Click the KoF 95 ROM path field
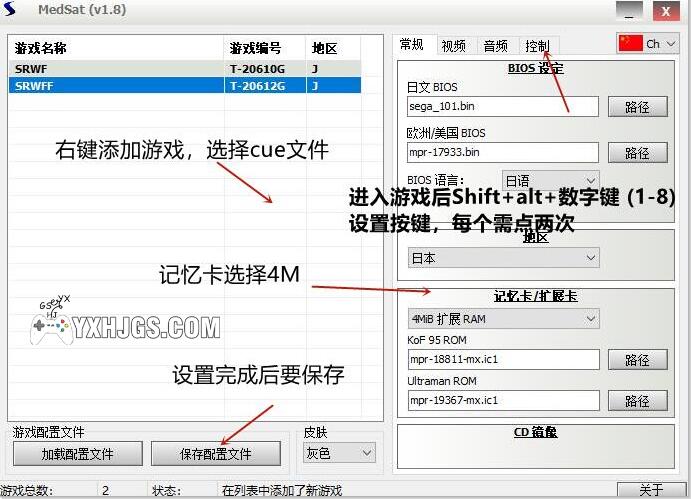Image resolution: width=691 pixels, height=499 pixels. [x=503, y=359]
